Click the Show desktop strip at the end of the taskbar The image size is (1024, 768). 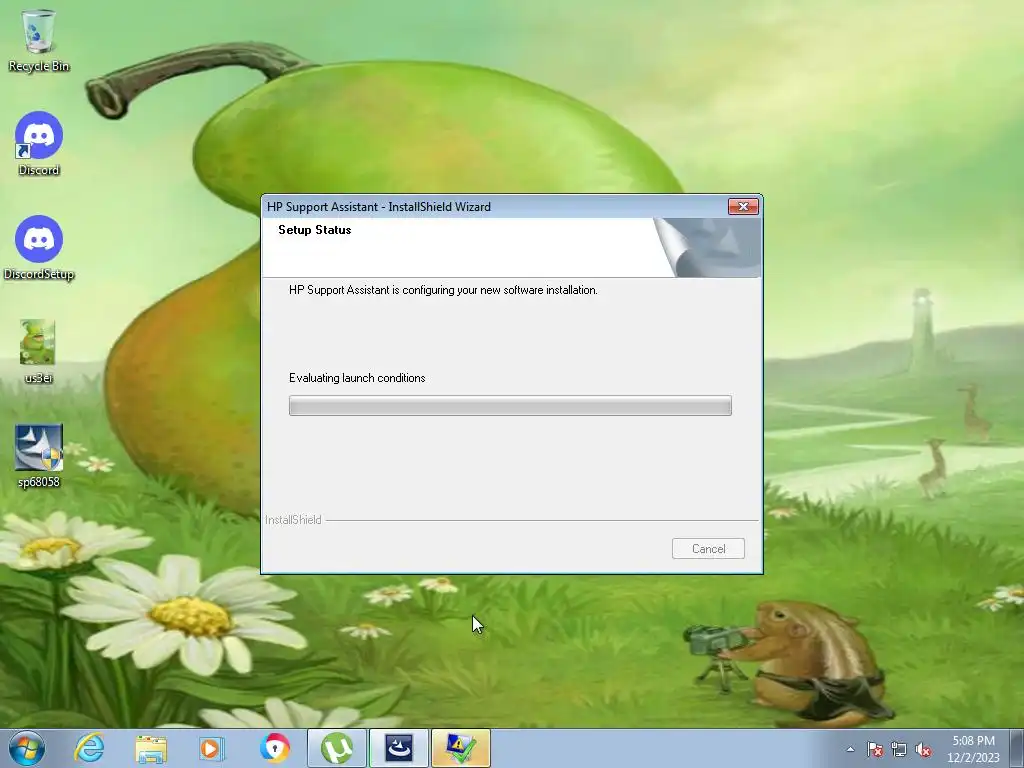1017,748
